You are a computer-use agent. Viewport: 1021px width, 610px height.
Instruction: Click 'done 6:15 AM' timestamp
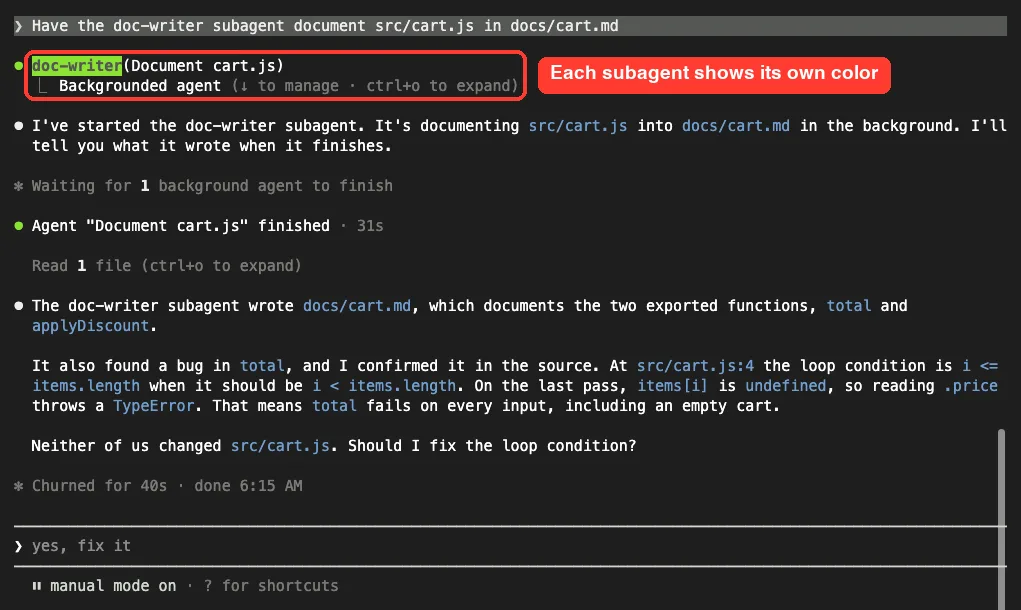click(248, 486)
